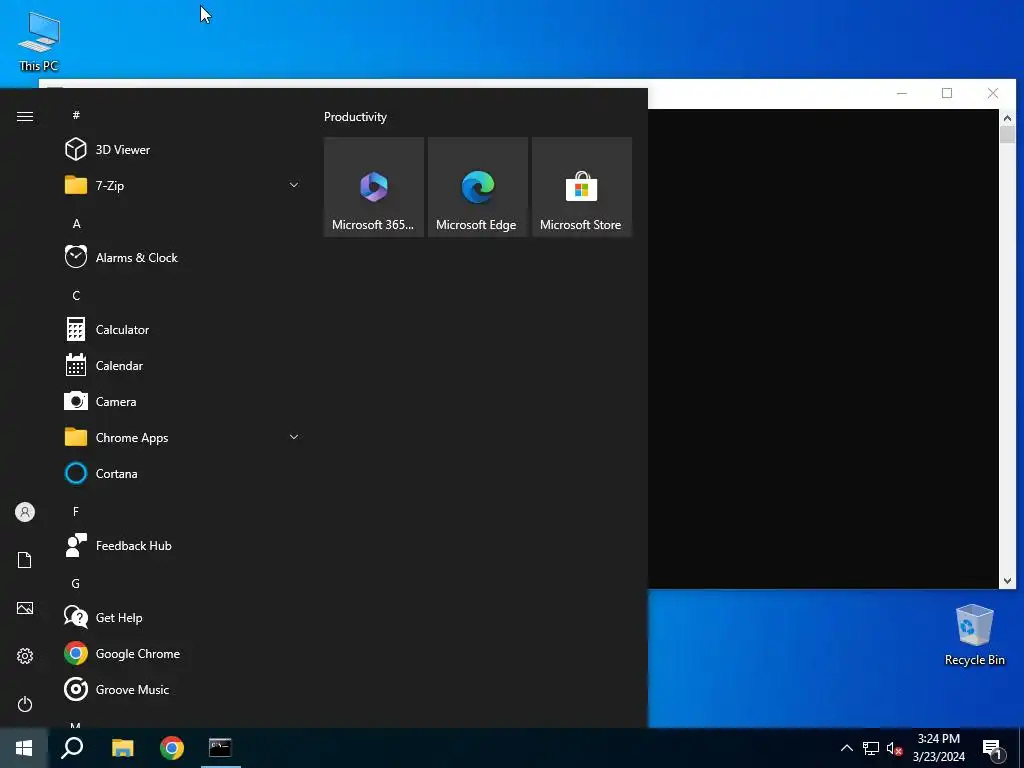Click the muted volume tray icon

[895, 748]
